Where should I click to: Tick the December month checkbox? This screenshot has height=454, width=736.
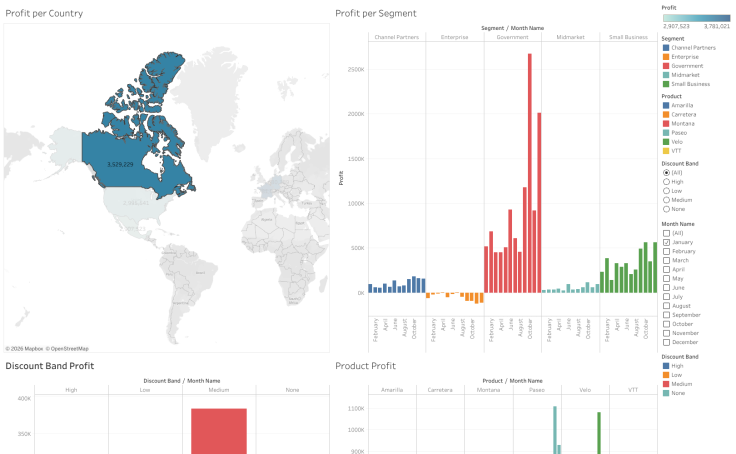coord(666,342)
